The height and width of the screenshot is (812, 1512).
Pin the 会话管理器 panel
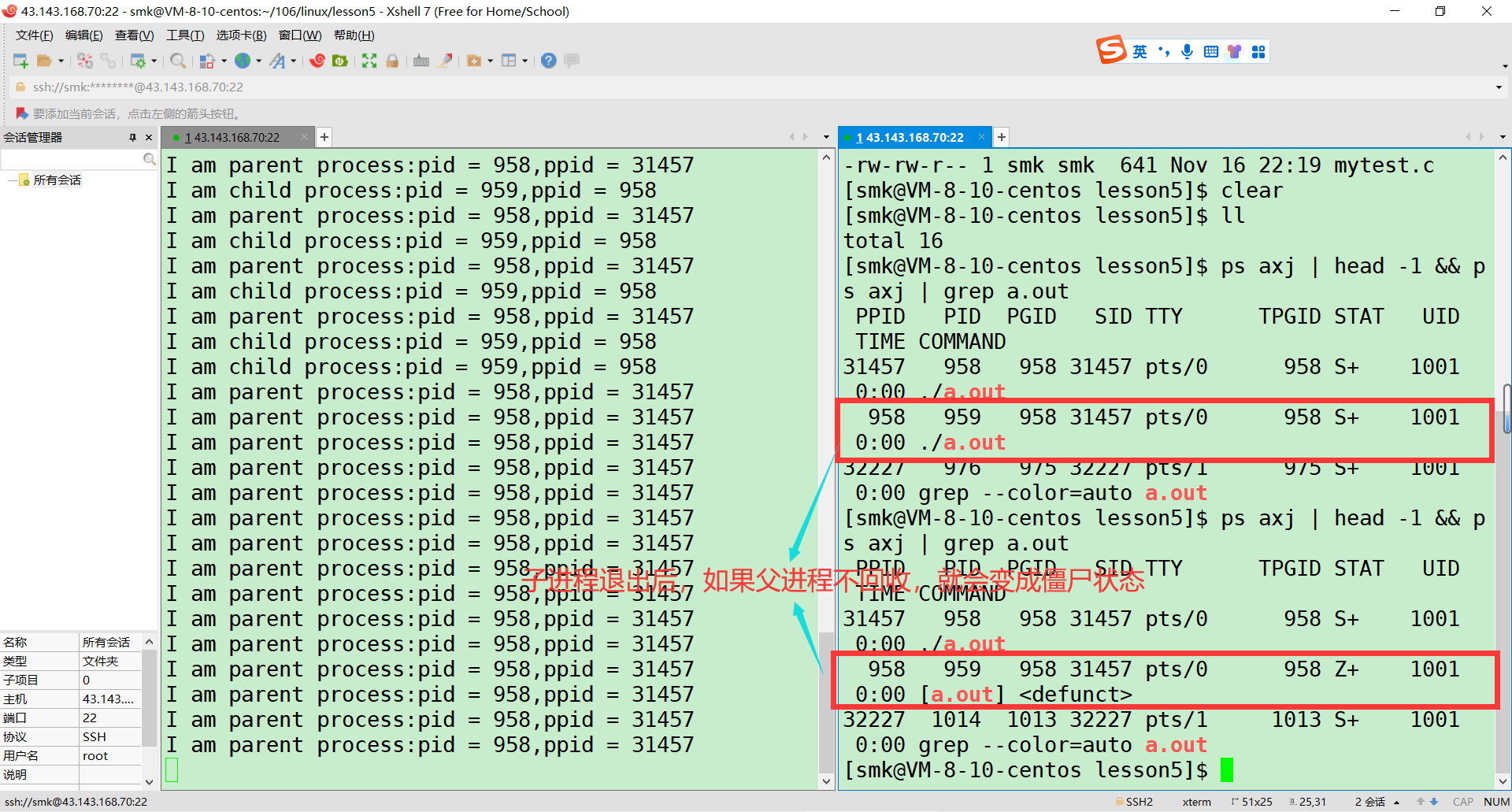(x=132, y=137)
